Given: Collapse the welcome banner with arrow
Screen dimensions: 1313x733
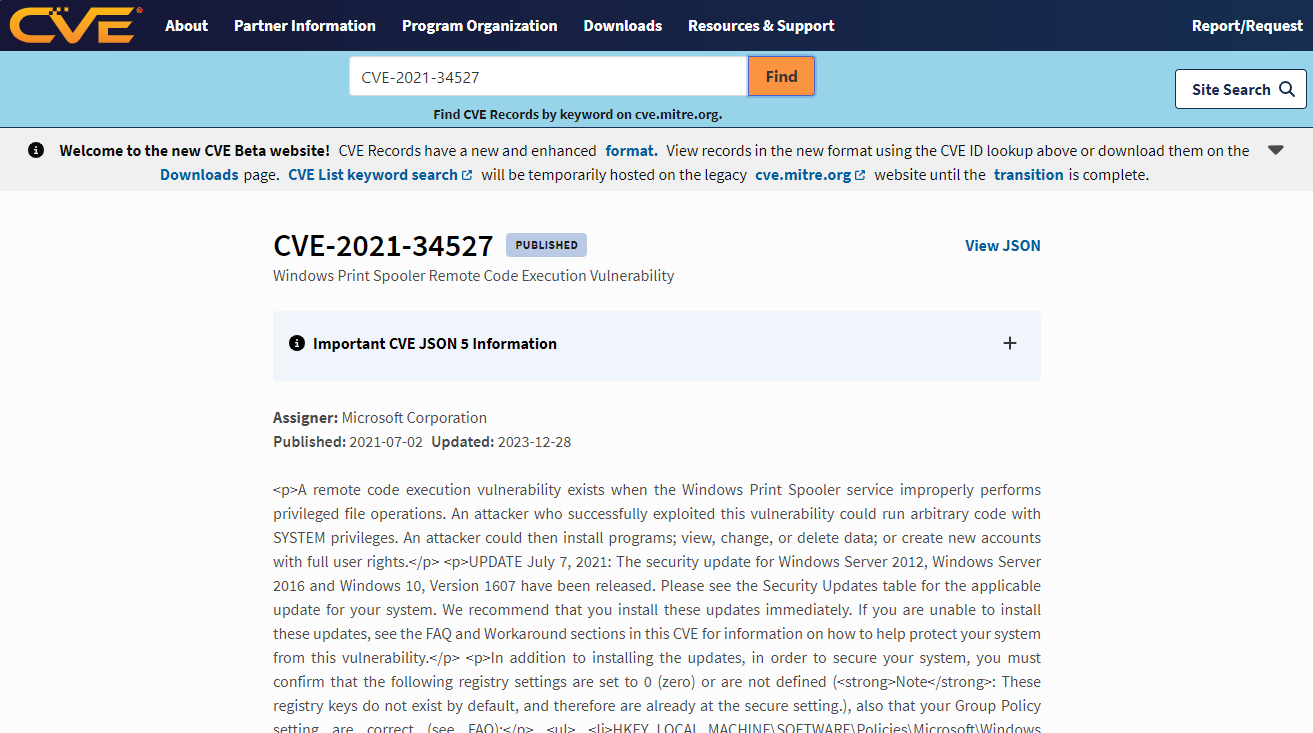Looking at the screenshot, I should [x=1275, y=150].
